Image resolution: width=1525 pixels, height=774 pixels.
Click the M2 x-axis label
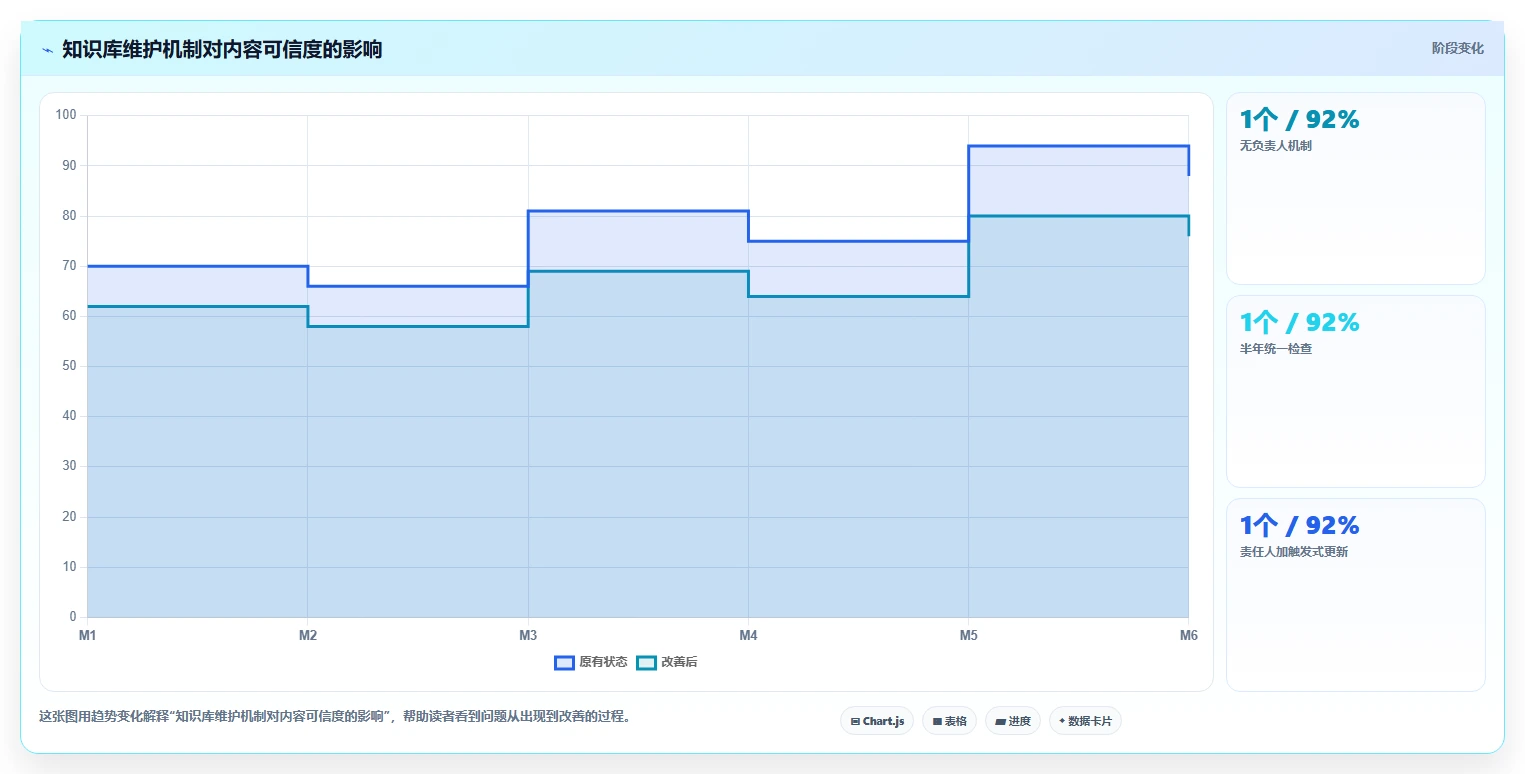point(308,635)
